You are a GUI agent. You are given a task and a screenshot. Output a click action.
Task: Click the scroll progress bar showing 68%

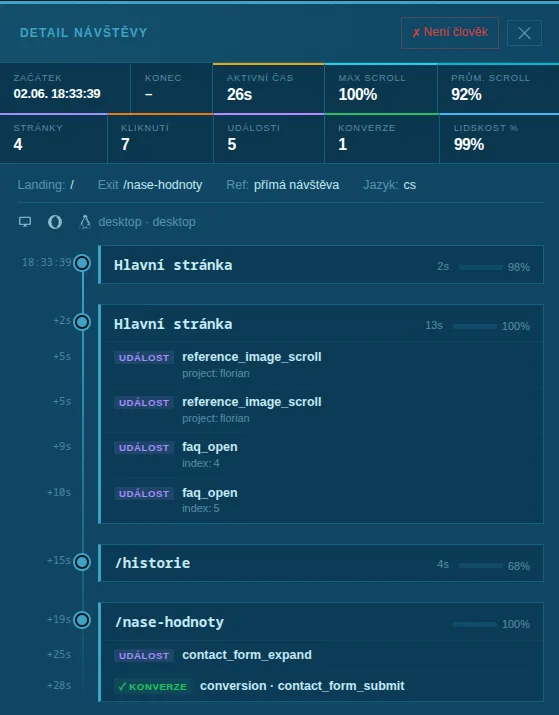click(x=481, y=565)
